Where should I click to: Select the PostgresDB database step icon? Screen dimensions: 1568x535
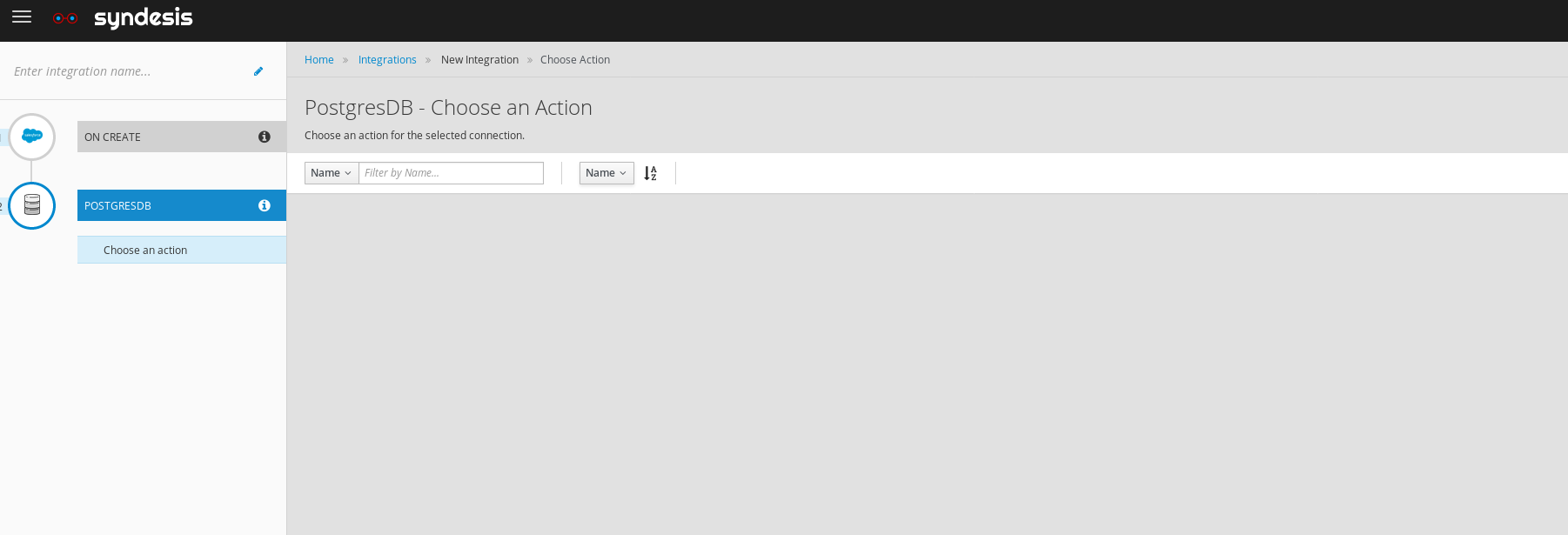pyautogui.click(x=32, y=205)
